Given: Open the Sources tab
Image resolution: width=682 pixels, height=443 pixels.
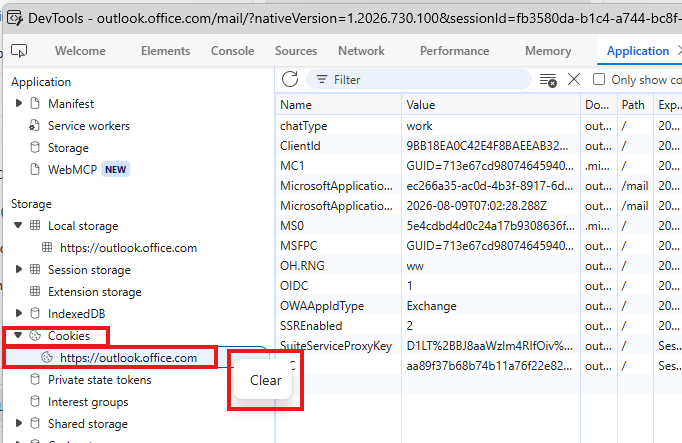Looking at the screenshot, I should click(296, 51).
